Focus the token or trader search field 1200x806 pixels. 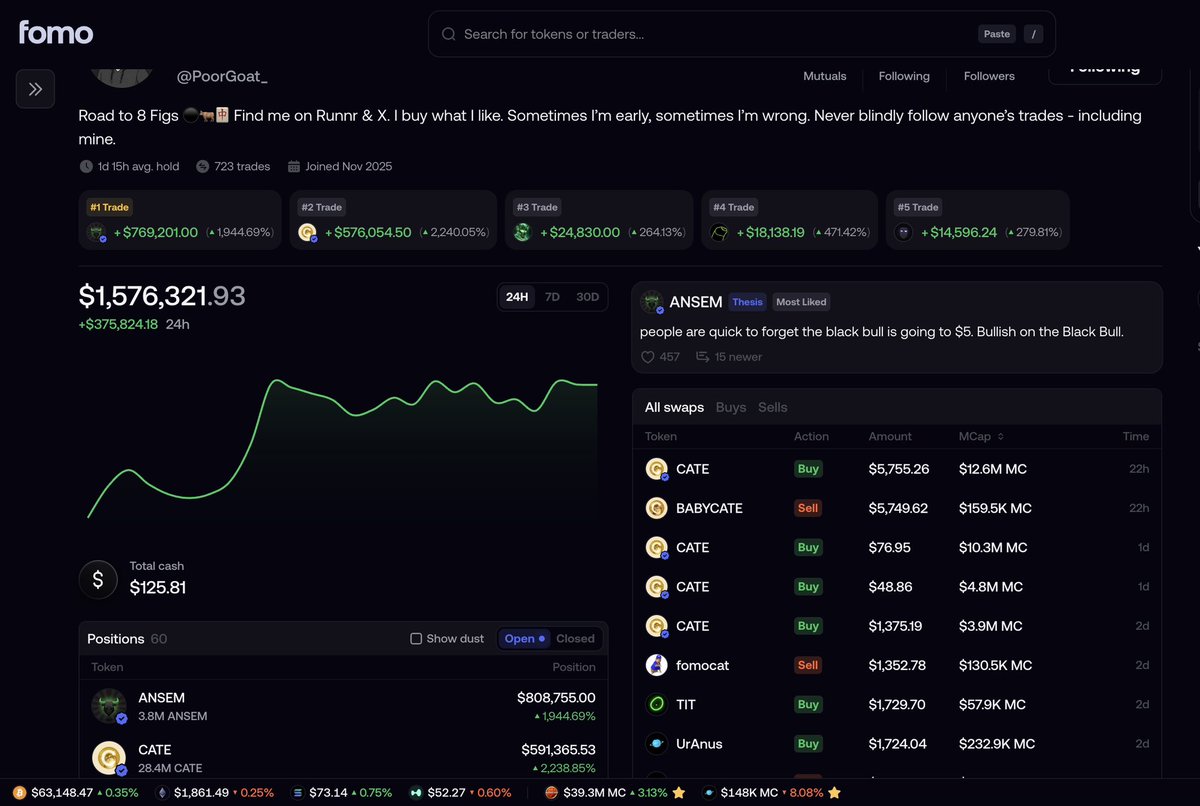741,34
